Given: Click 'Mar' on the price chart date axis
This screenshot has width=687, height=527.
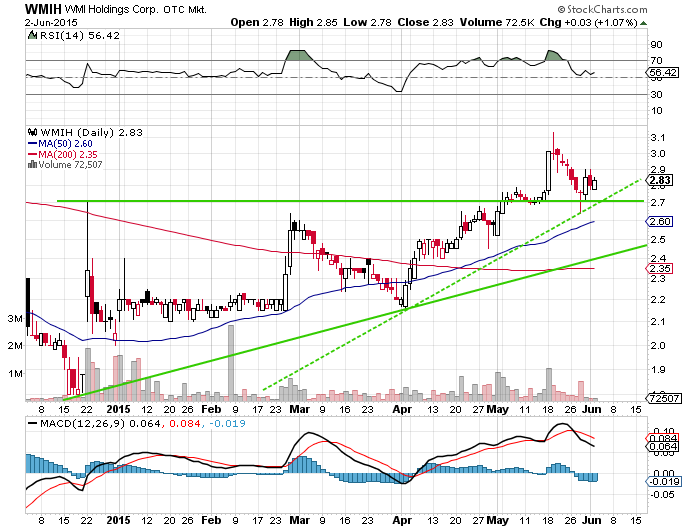Looking at the screenshot, I should click(299, 409).
